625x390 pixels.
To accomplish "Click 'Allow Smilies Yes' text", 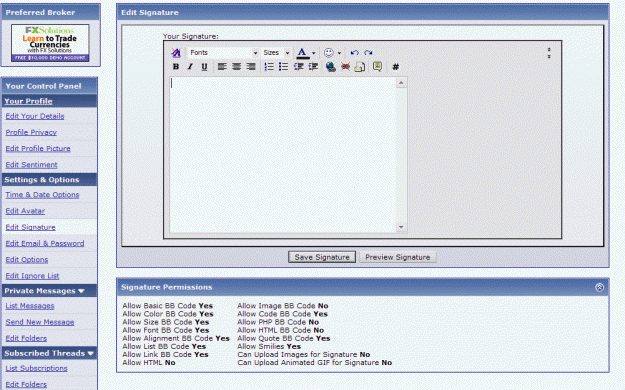I will pyautogui.click(x=269, y=347).
